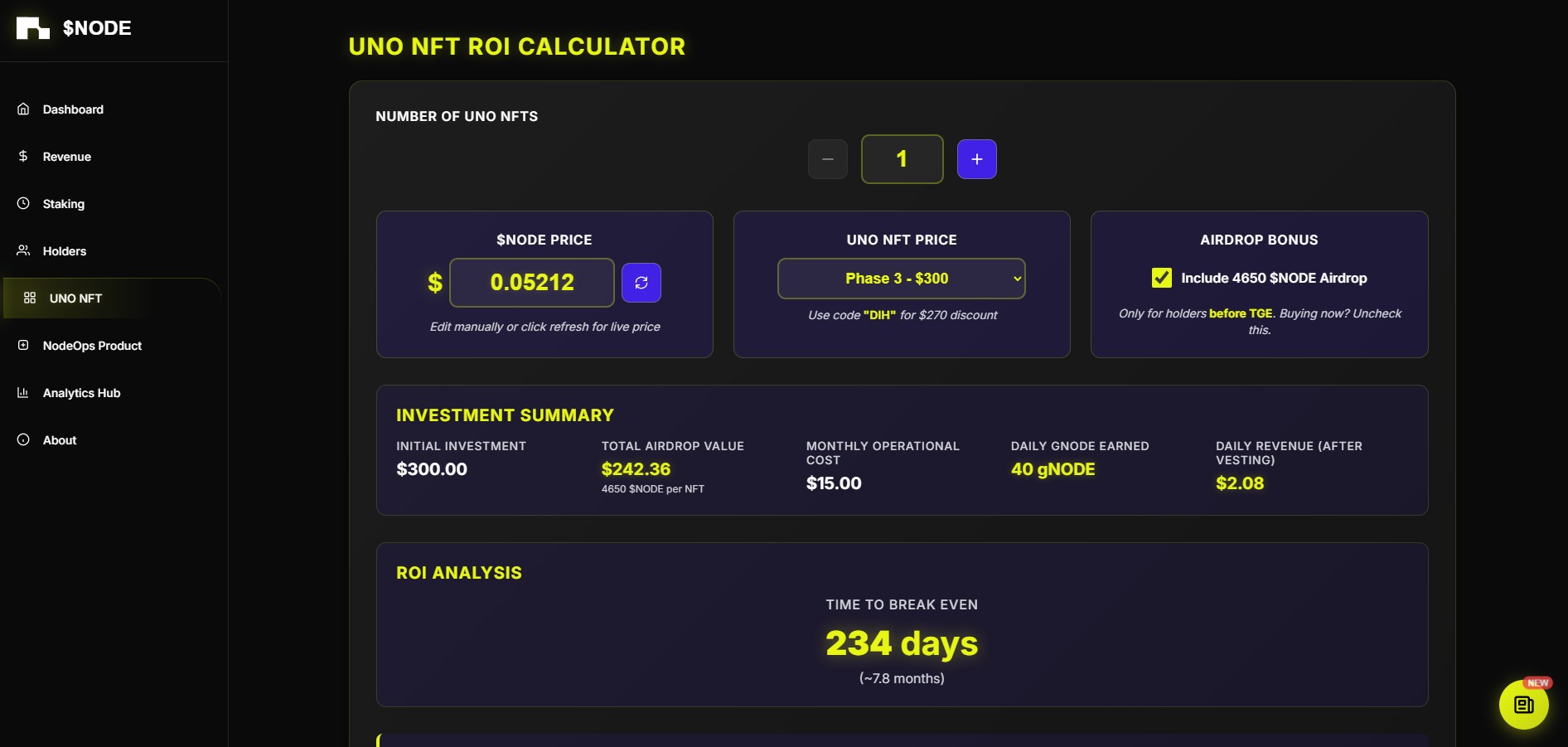The height and width of the screenshot is (747, 1568).
Task: Edit the $NODE price input field
Action: point(532,283)
